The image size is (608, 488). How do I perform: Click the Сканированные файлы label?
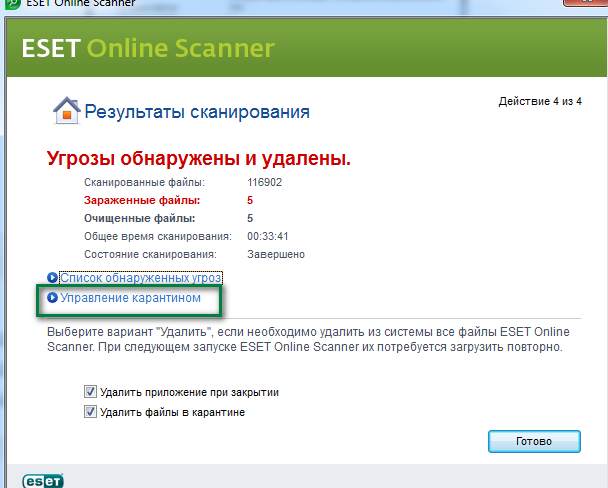click(144, 182)
